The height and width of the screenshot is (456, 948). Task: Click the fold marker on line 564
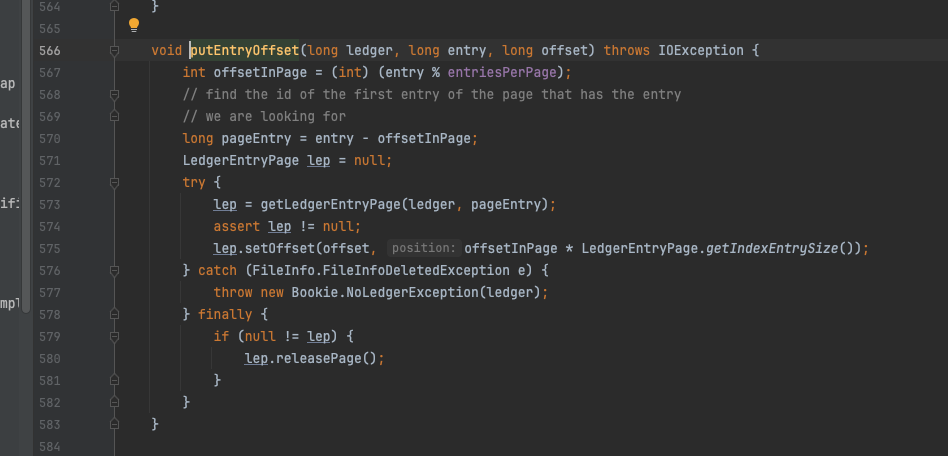114,7
